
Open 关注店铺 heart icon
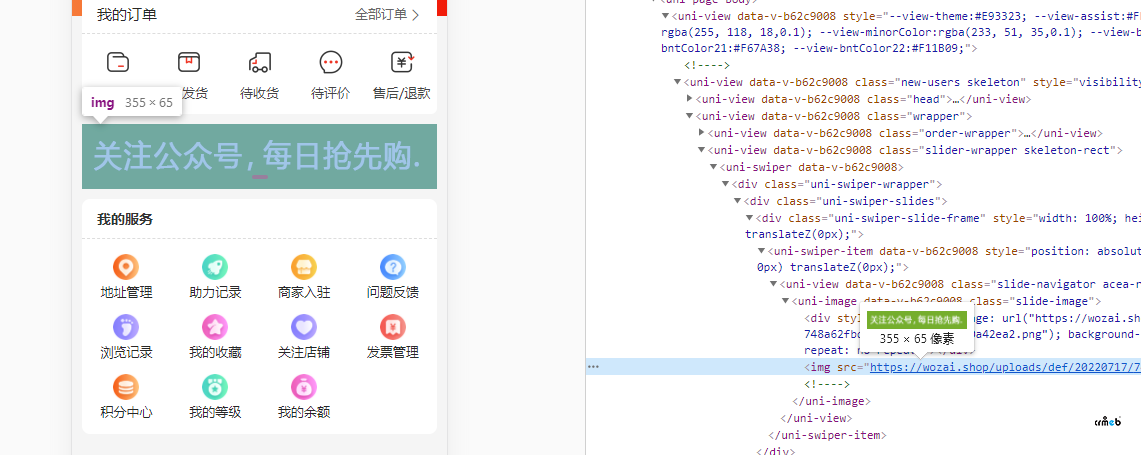(x=303, y=327)
